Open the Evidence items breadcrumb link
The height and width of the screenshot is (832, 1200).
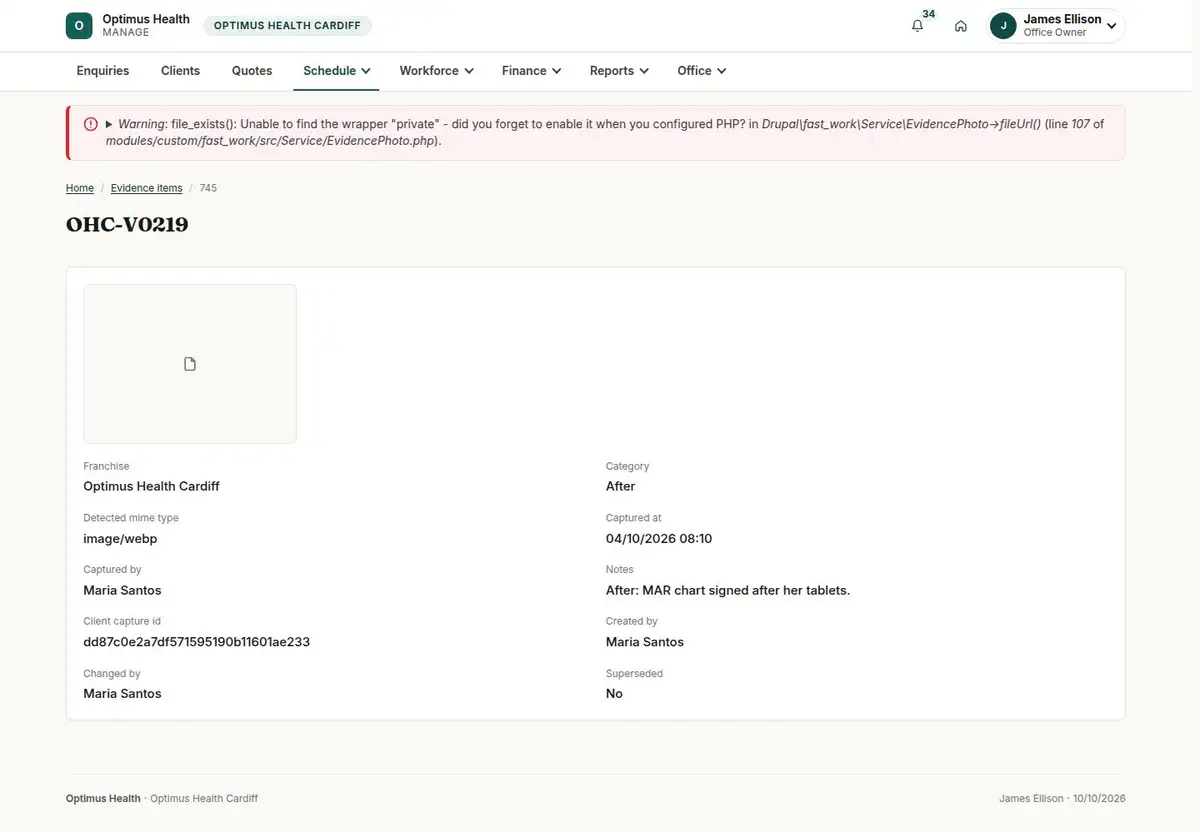[x=146, y=188]
